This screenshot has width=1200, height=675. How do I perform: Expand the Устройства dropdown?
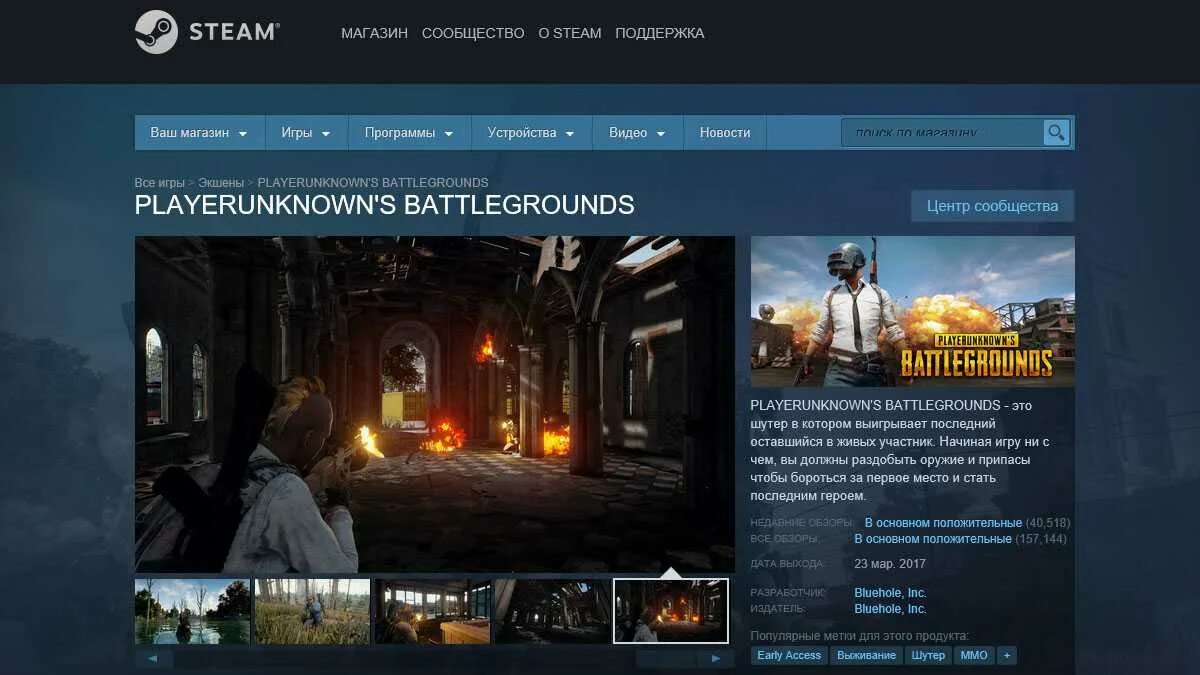pyautogui.click(x=531, y=132)
